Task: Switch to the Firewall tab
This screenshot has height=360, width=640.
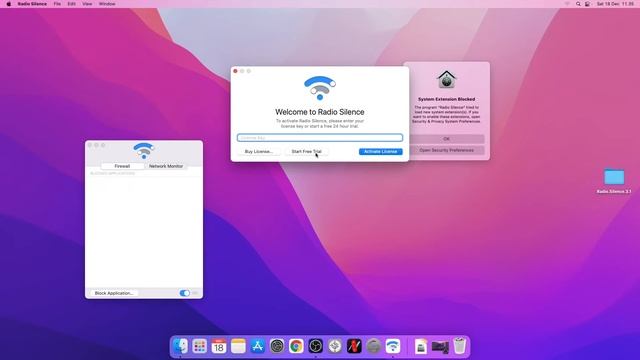Action: pyautogui.click(x=122, y=166)
